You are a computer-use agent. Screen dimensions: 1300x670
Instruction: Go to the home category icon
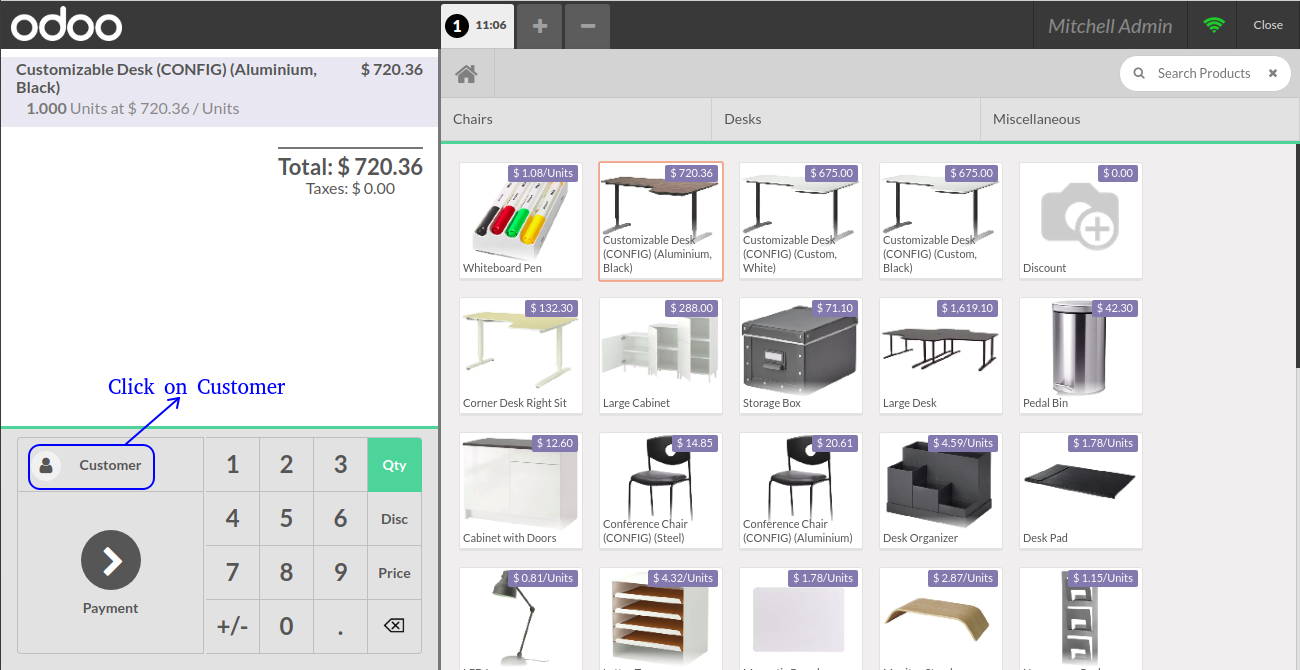click(x=466, y=74)
